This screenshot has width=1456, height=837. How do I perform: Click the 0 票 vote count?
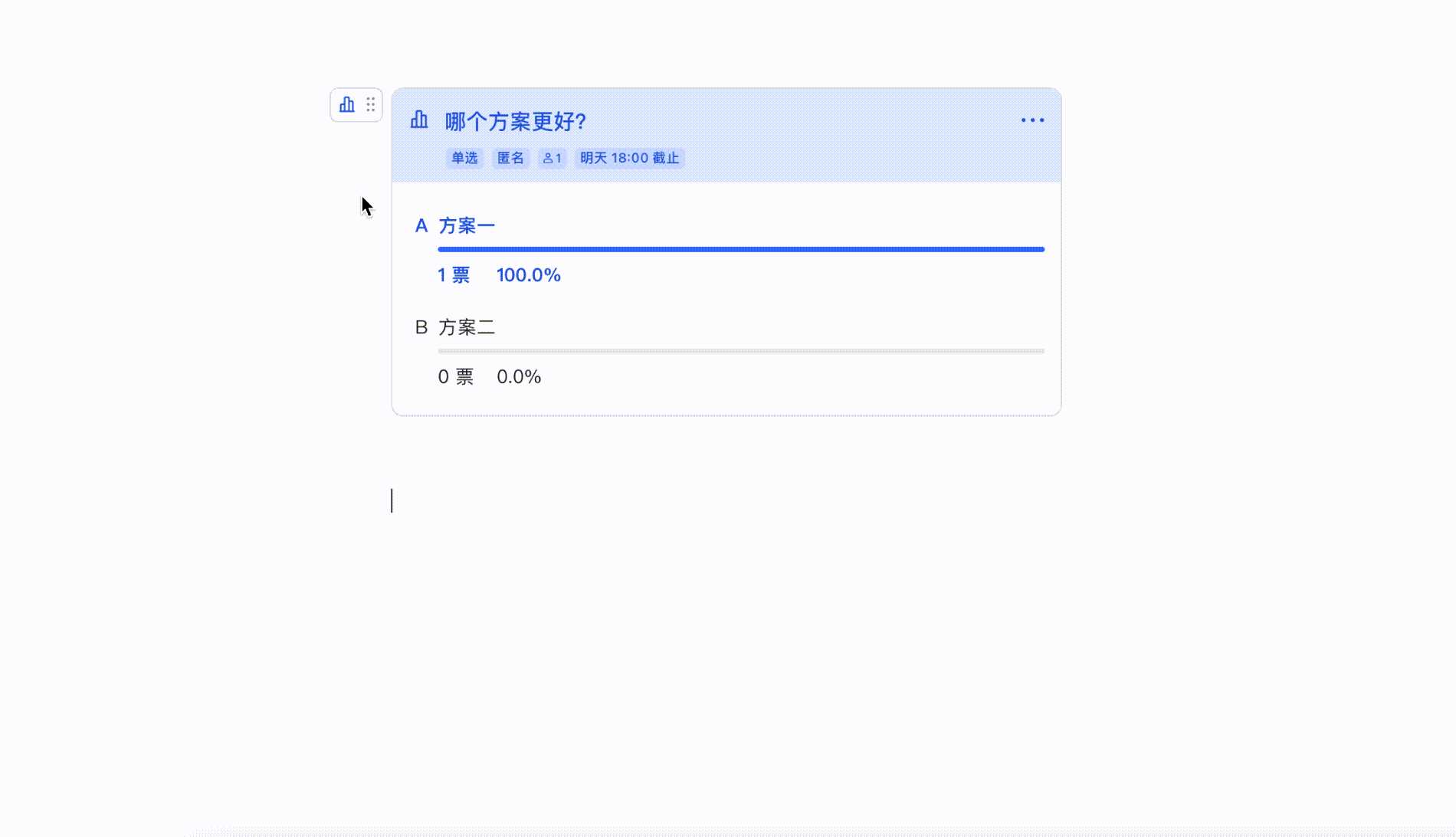[456, 377]
